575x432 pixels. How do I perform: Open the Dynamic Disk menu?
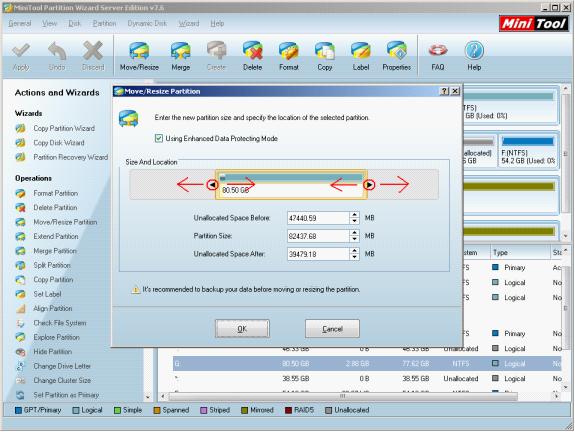point(147,23)
